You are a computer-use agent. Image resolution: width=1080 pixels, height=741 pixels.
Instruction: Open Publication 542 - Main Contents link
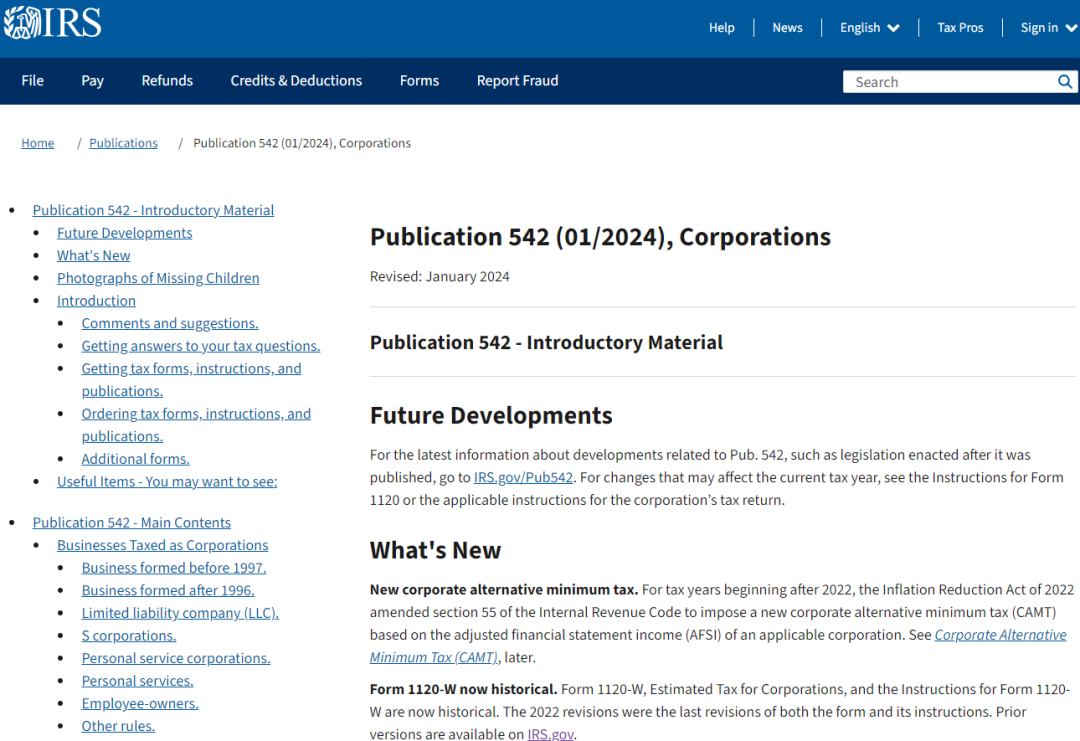[x=132, y=523]
